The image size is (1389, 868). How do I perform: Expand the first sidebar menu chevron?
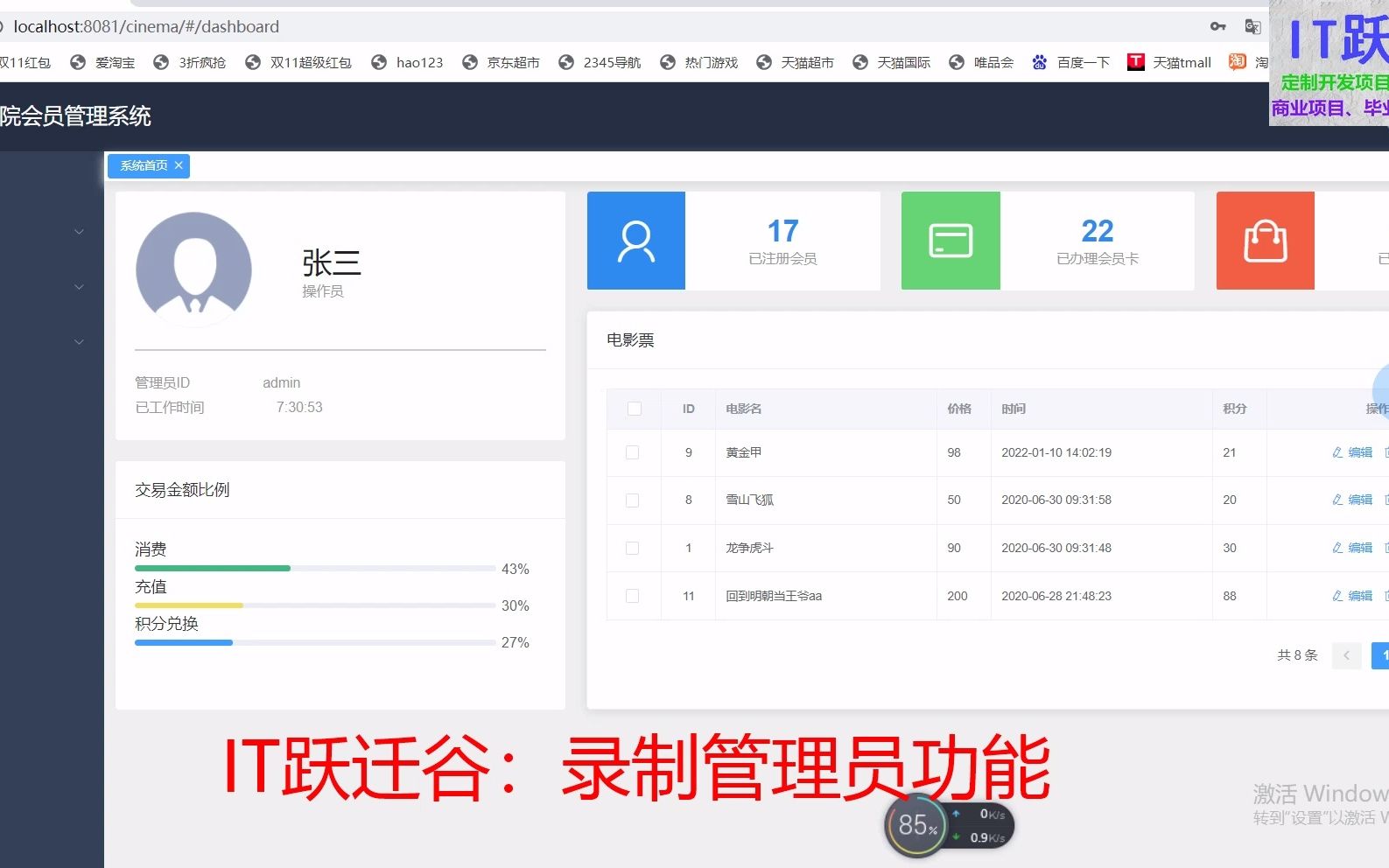[x=79, y=232]
